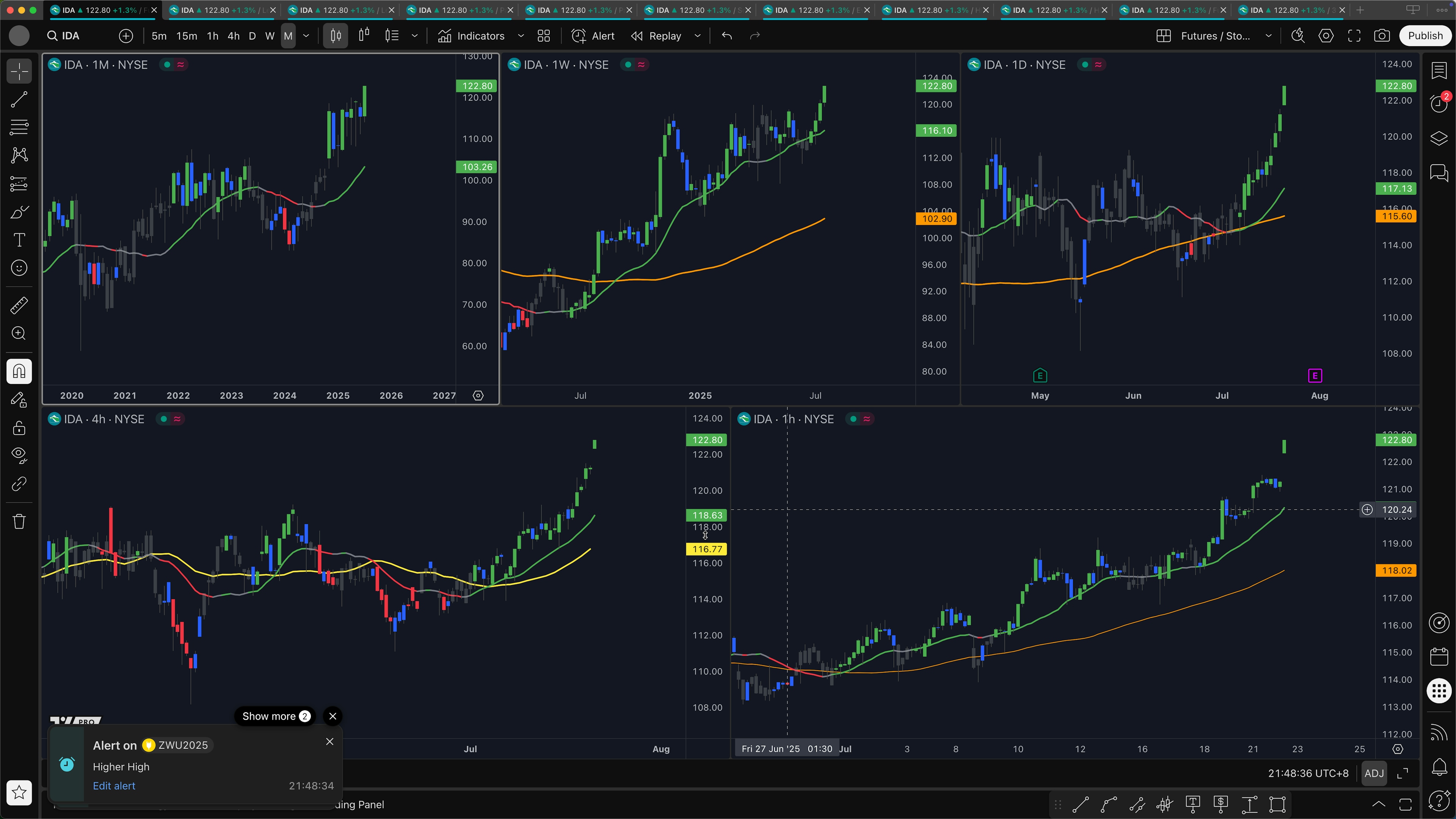Switch to the weekly W timeframe

270,36
